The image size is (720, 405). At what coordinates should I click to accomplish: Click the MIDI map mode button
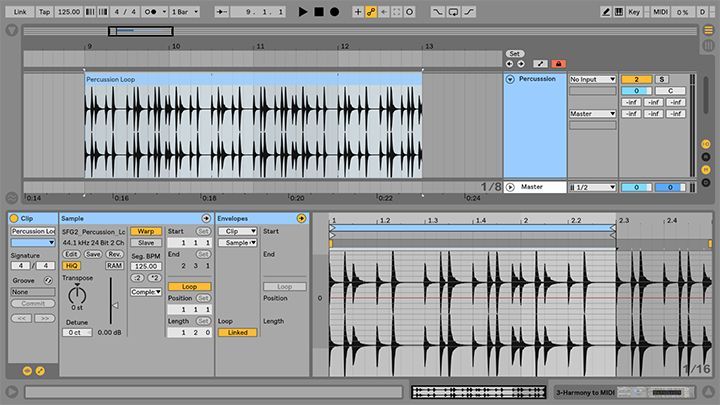point(661,12)
